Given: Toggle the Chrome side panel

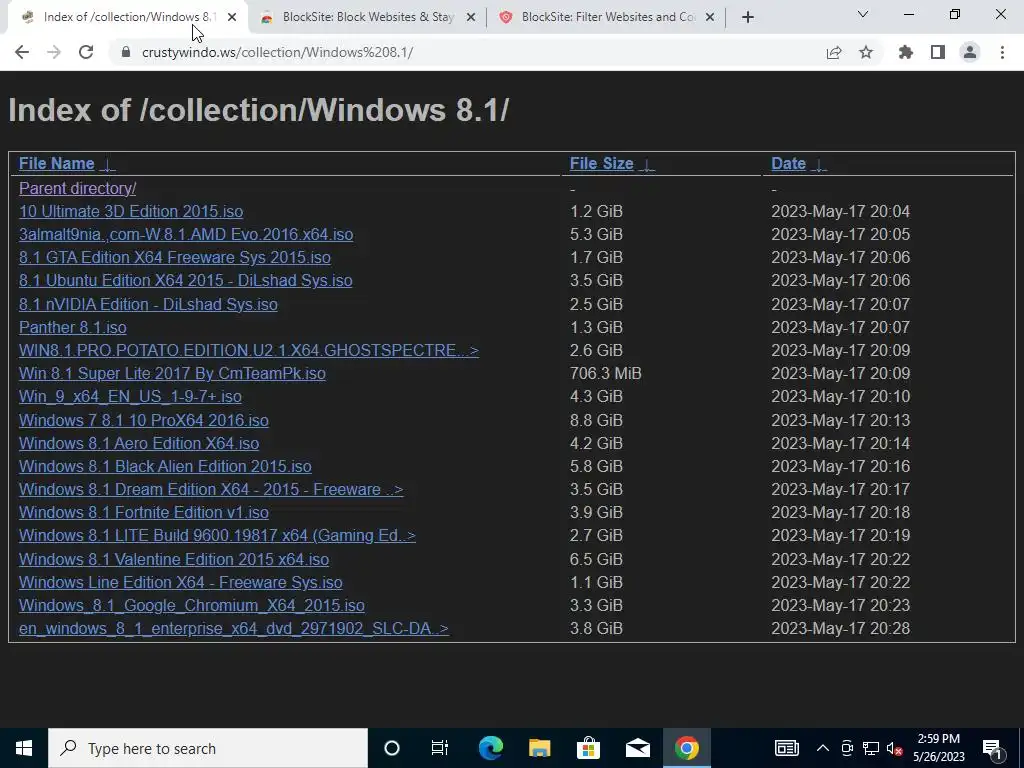Looking at the screenshot, I should 938,52.
